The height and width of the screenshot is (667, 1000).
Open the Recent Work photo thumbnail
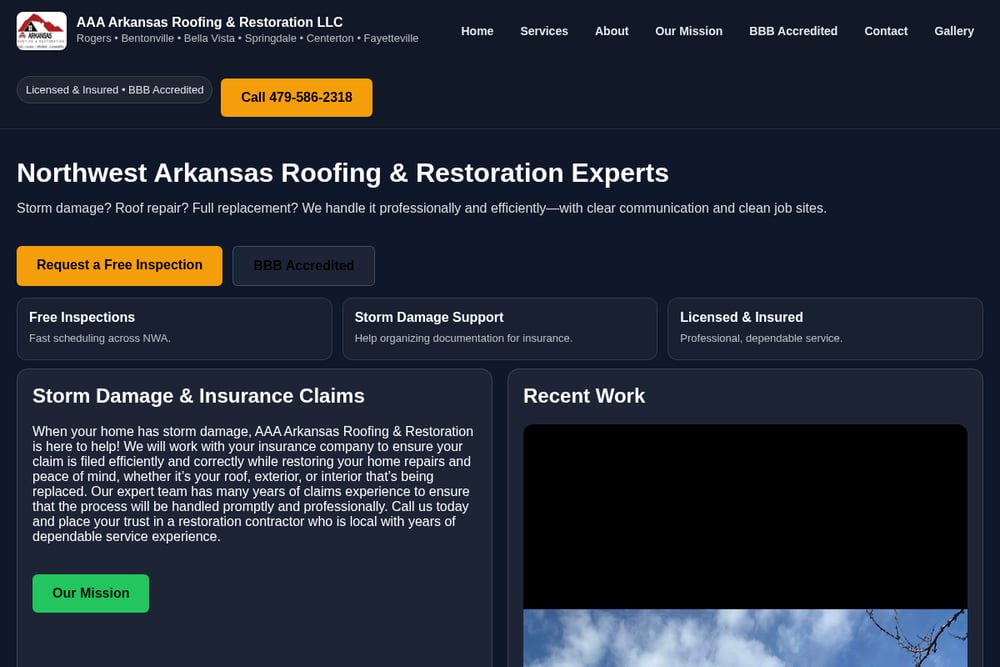[745, 545]
